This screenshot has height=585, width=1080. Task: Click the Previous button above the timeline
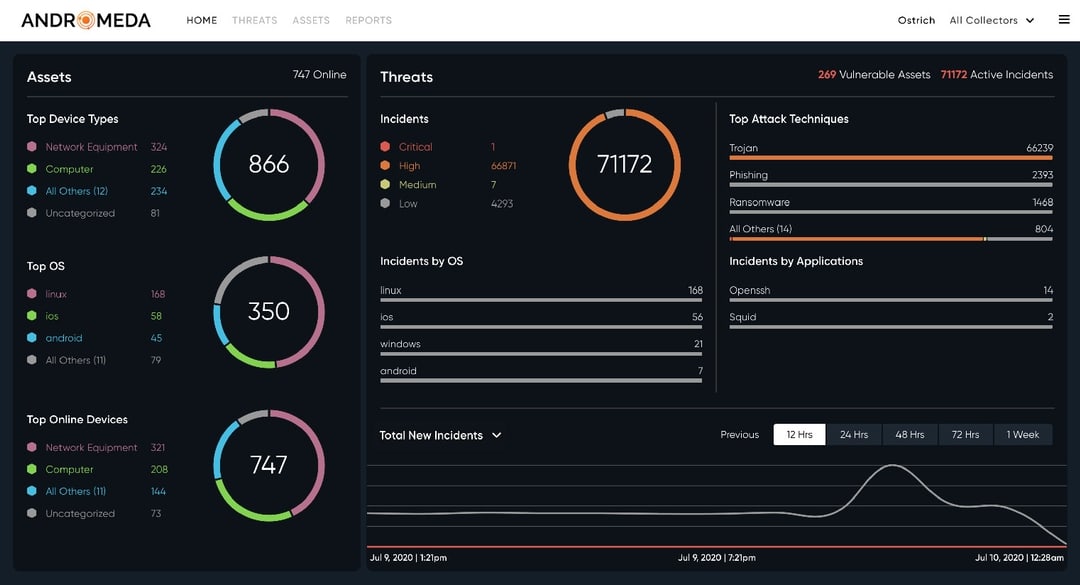(x=739, y=434)
